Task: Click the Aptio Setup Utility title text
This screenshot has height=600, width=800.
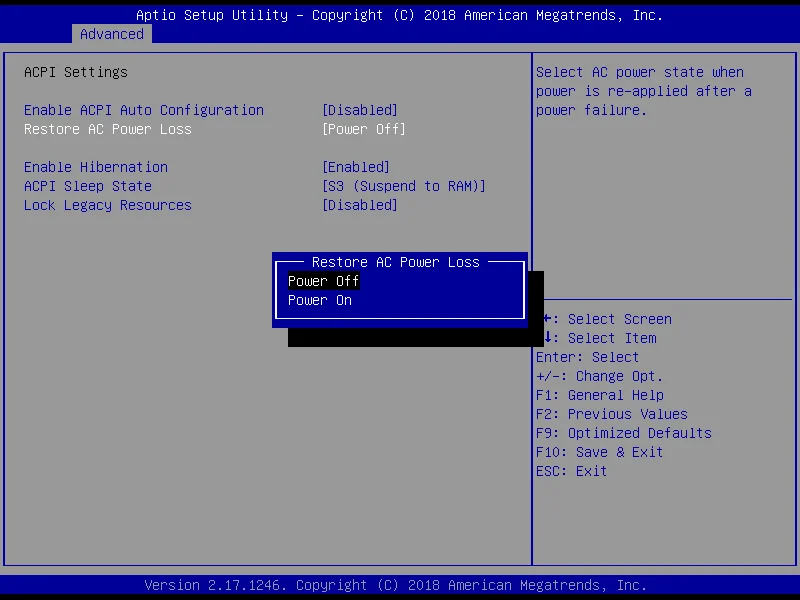Action: click(x=399, y=15)
